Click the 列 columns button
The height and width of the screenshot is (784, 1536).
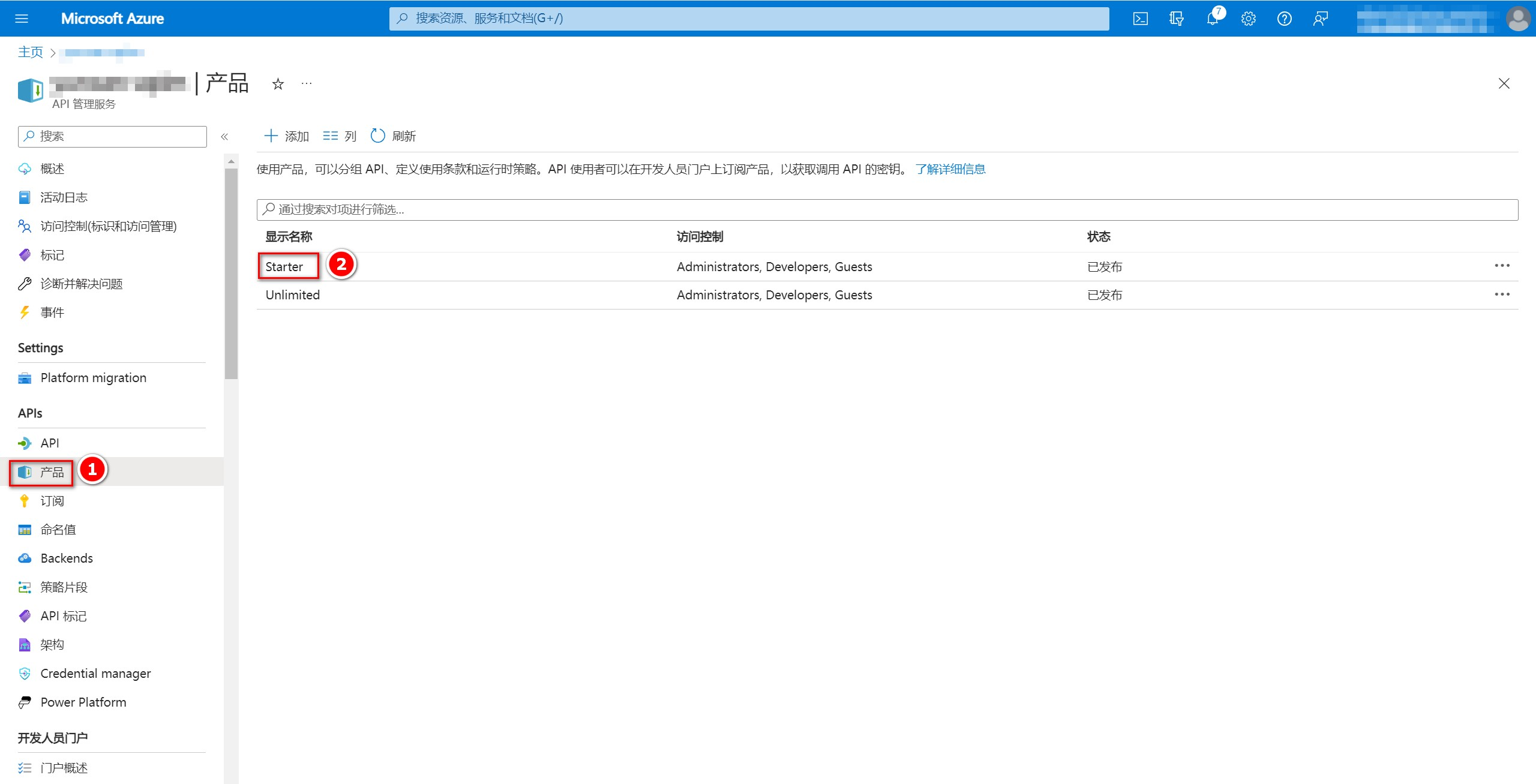340,136
